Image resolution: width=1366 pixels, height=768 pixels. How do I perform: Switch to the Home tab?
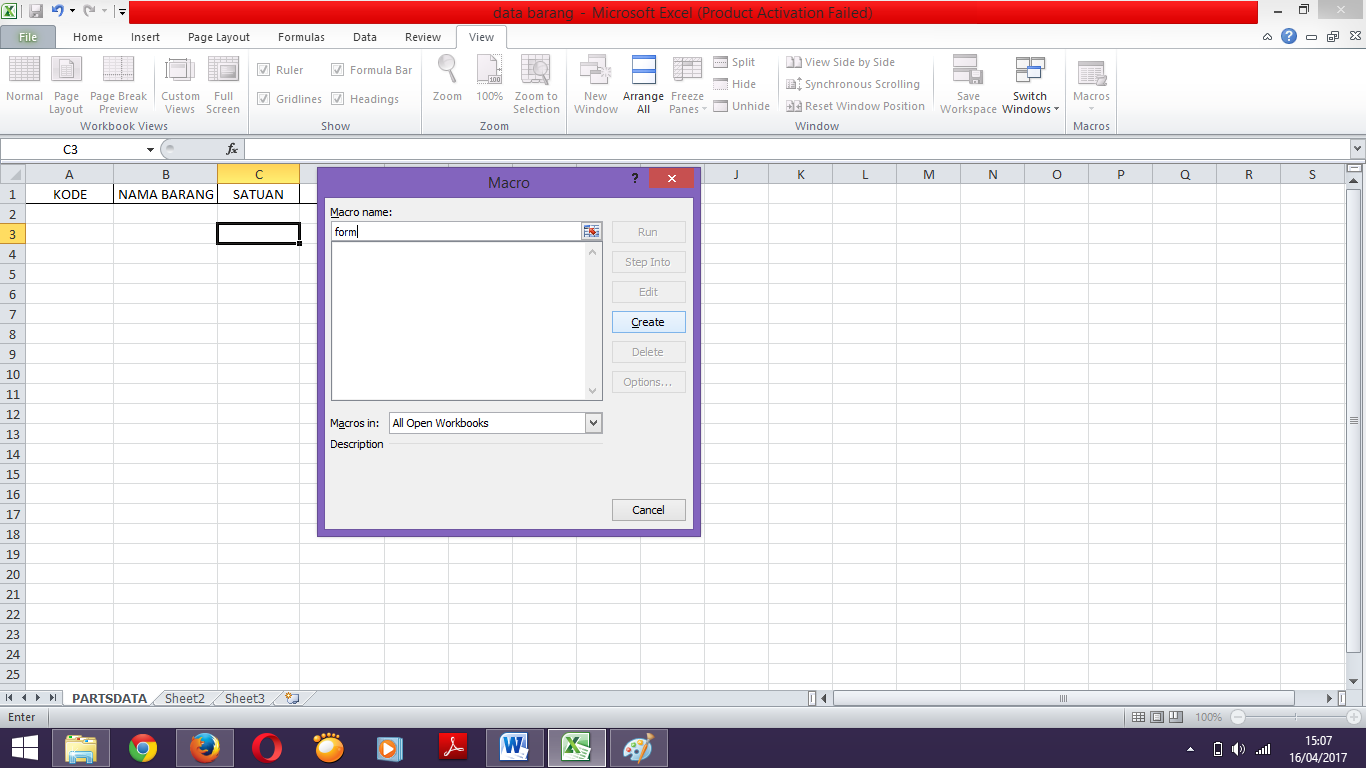pyautogui.click(x=88, y=37)
